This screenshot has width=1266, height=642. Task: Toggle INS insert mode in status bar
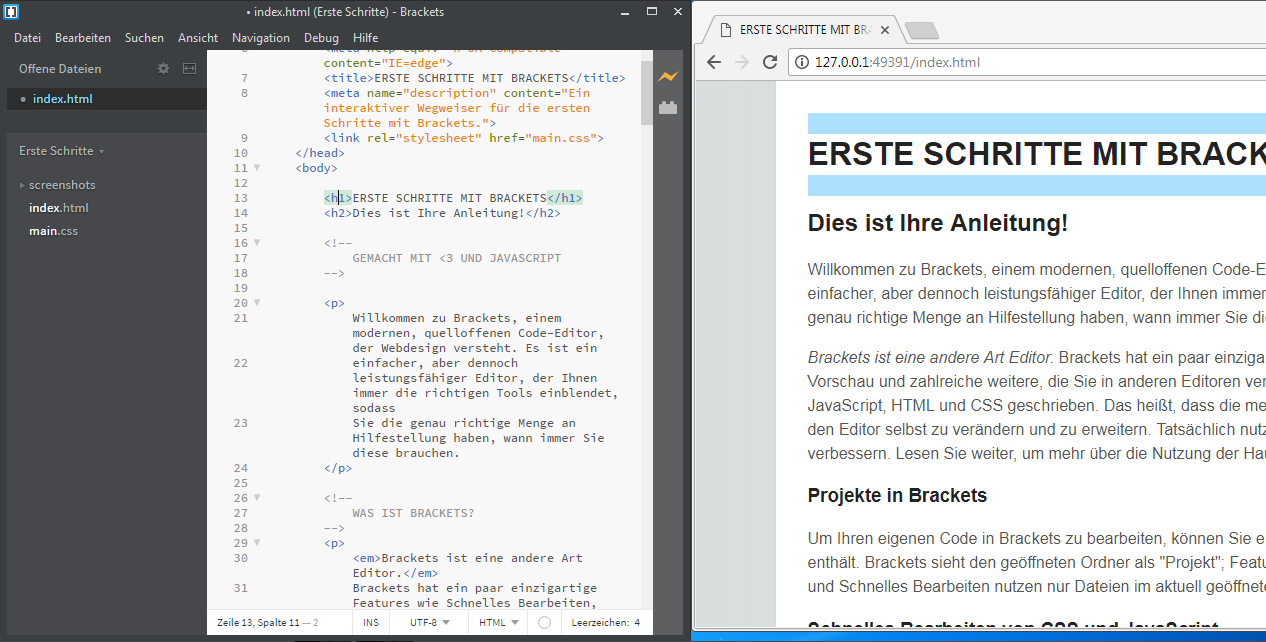click(x=371, y=622)
